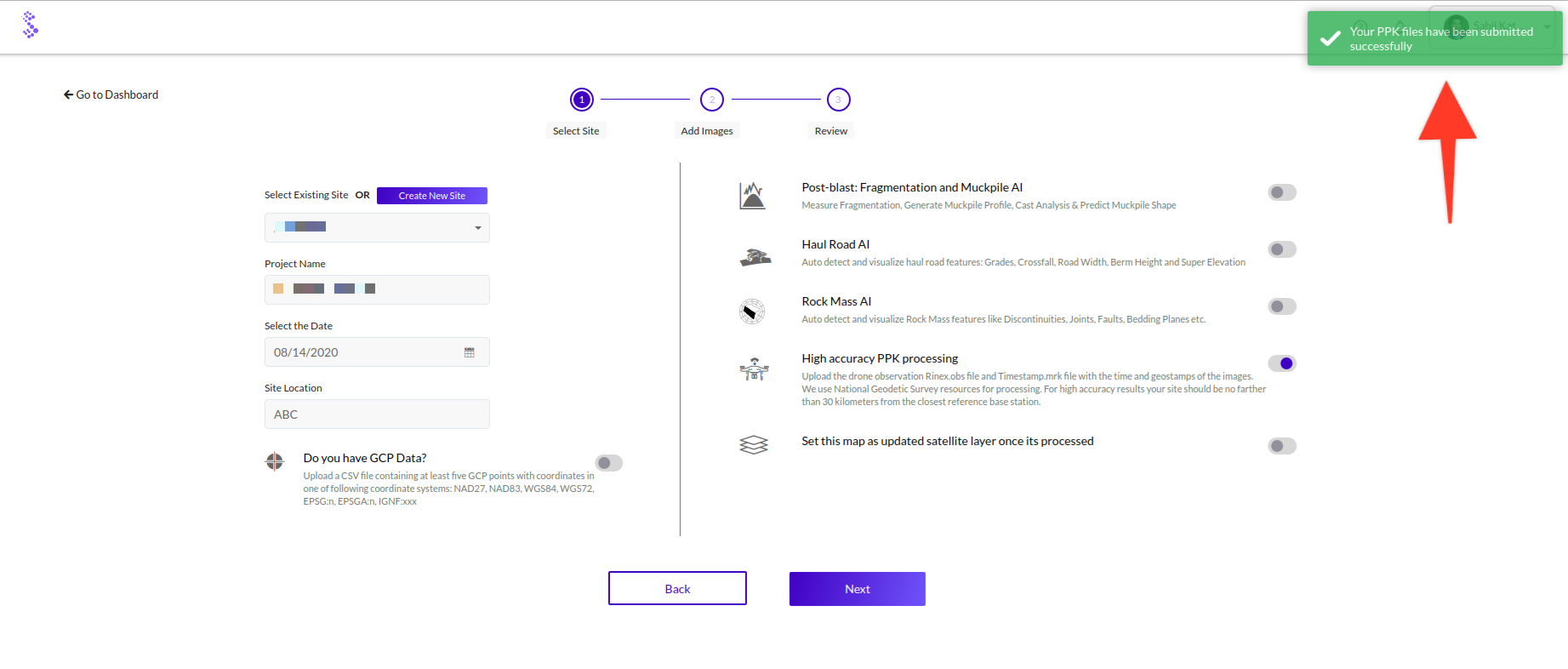
Task: Click 'Rock Mass AI' title text
Action: tap(836, 301)
